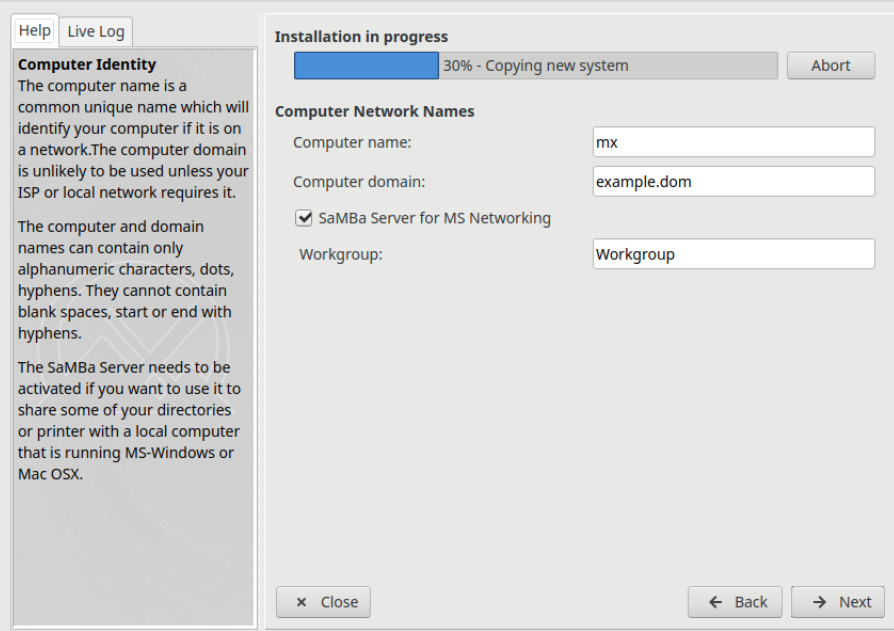Click the 'Computer name:' label
The image size is (894, 631).
pos(352,142)
